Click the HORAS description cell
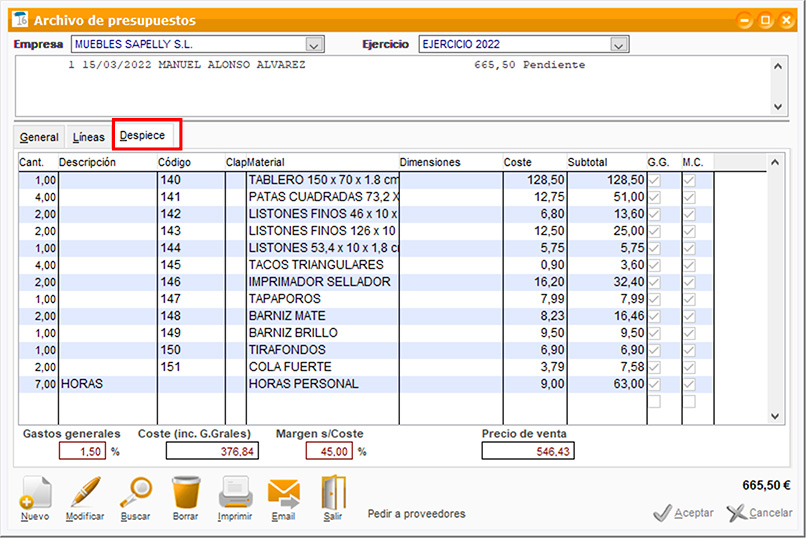Viewport: 806px width, 538px height. point(107,384)
